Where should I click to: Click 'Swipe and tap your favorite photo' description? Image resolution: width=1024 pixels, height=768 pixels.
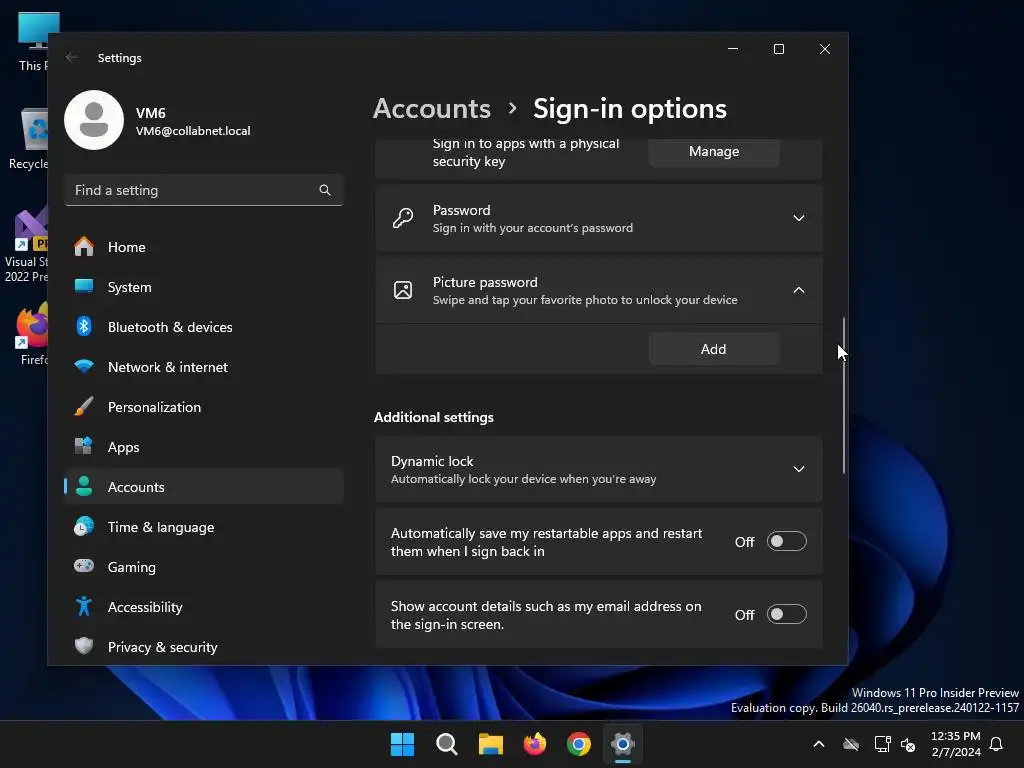[585, 300]
